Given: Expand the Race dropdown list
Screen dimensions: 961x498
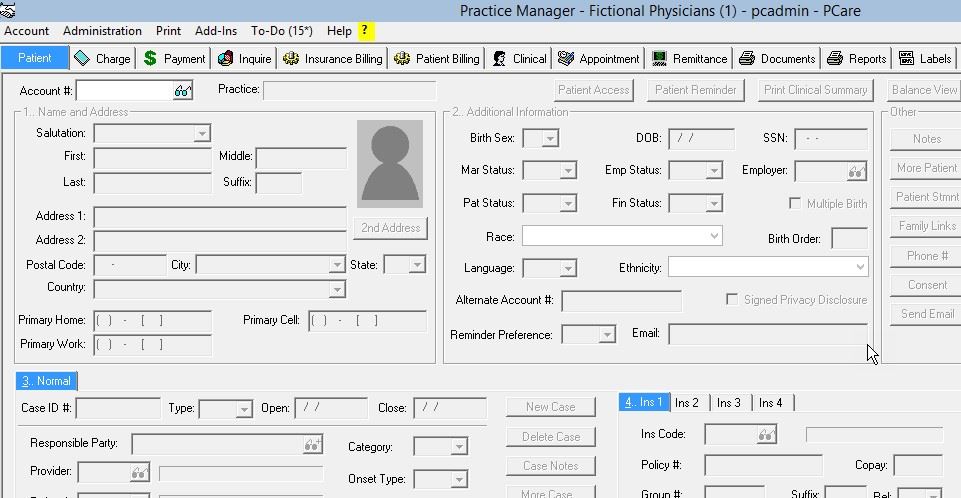Looking at the screenshot, I should (x=714, y=237).
